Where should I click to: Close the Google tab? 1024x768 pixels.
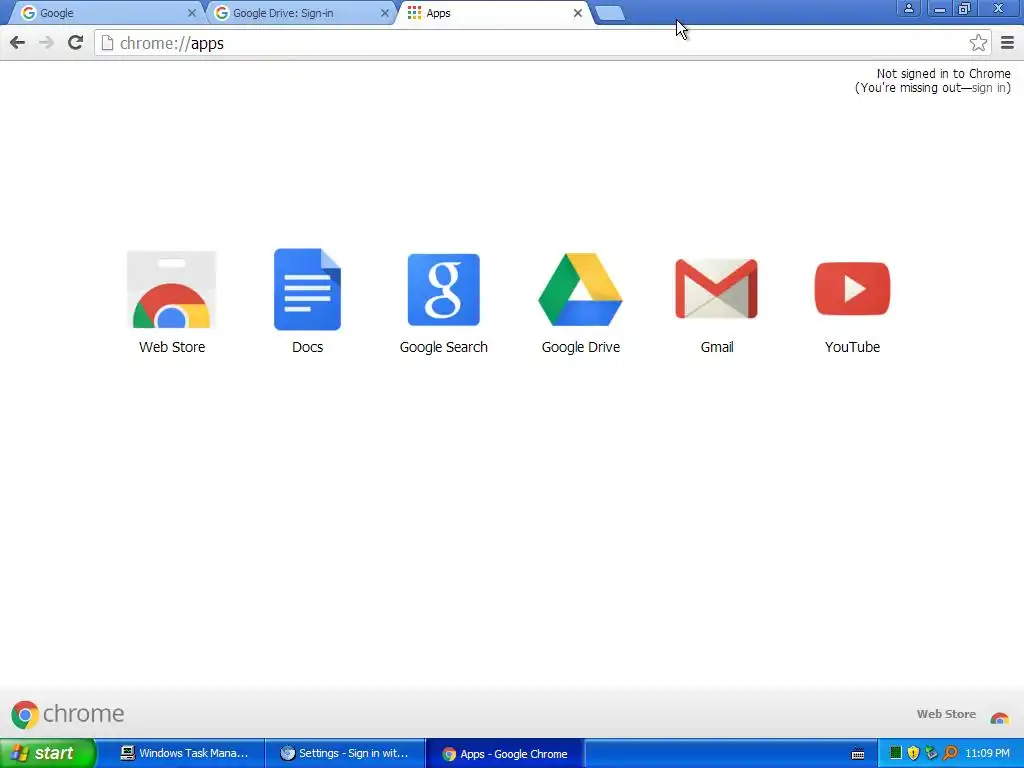coord(191,13)
